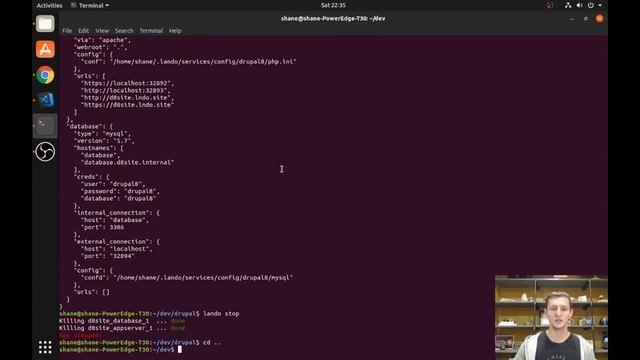Viewport: 640px width, 360px height.
Task: Click the "user": "drupal8" line
Action: point(113,184)
